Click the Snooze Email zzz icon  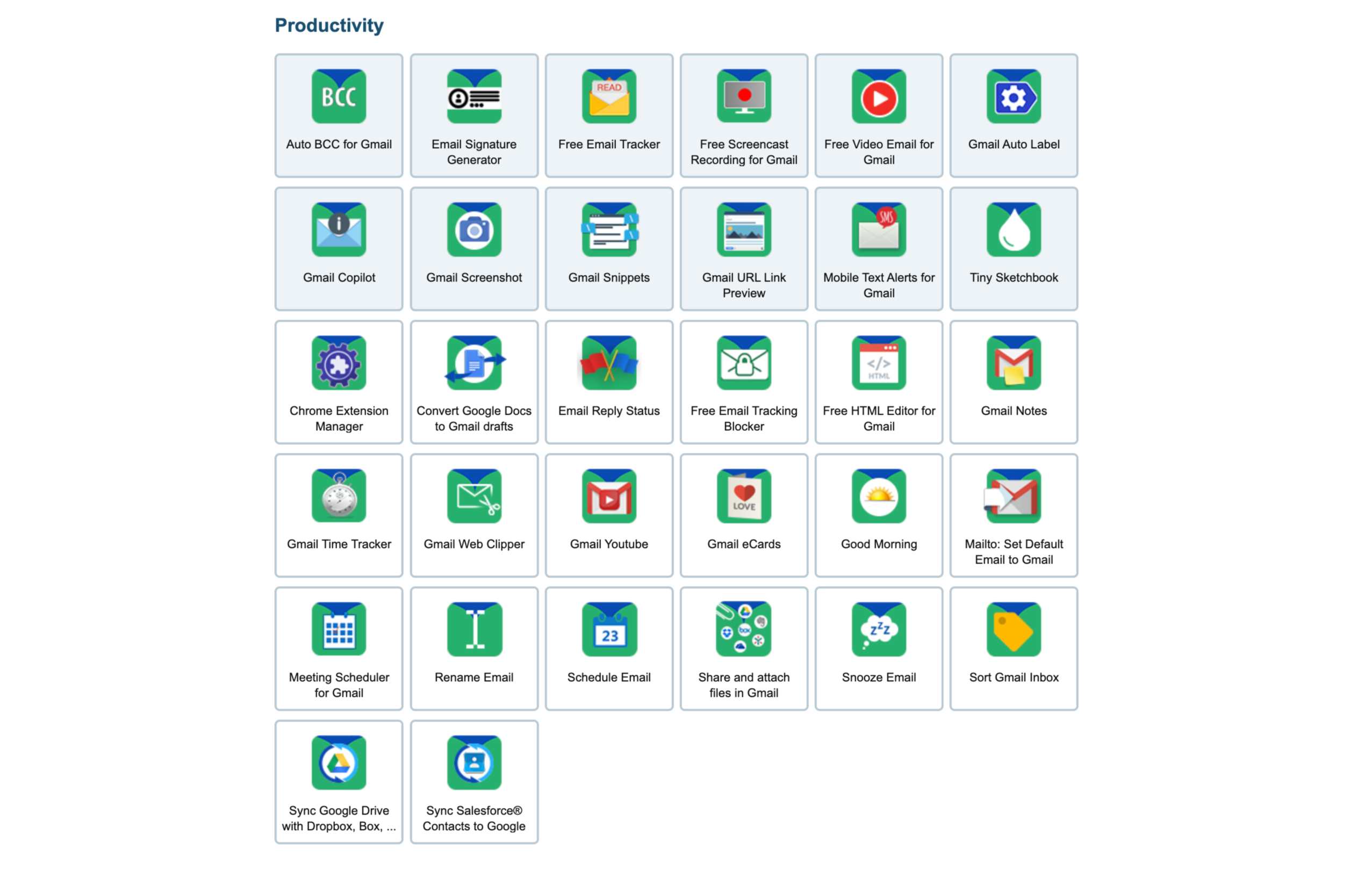tap(878, 630)
